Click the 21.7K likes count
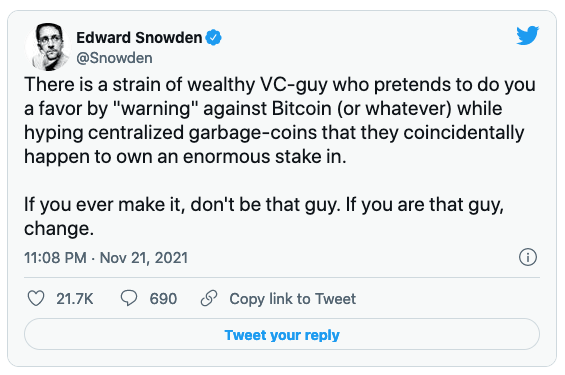The width and height of the screenshot is (565, 375). [x=75, y=299]
